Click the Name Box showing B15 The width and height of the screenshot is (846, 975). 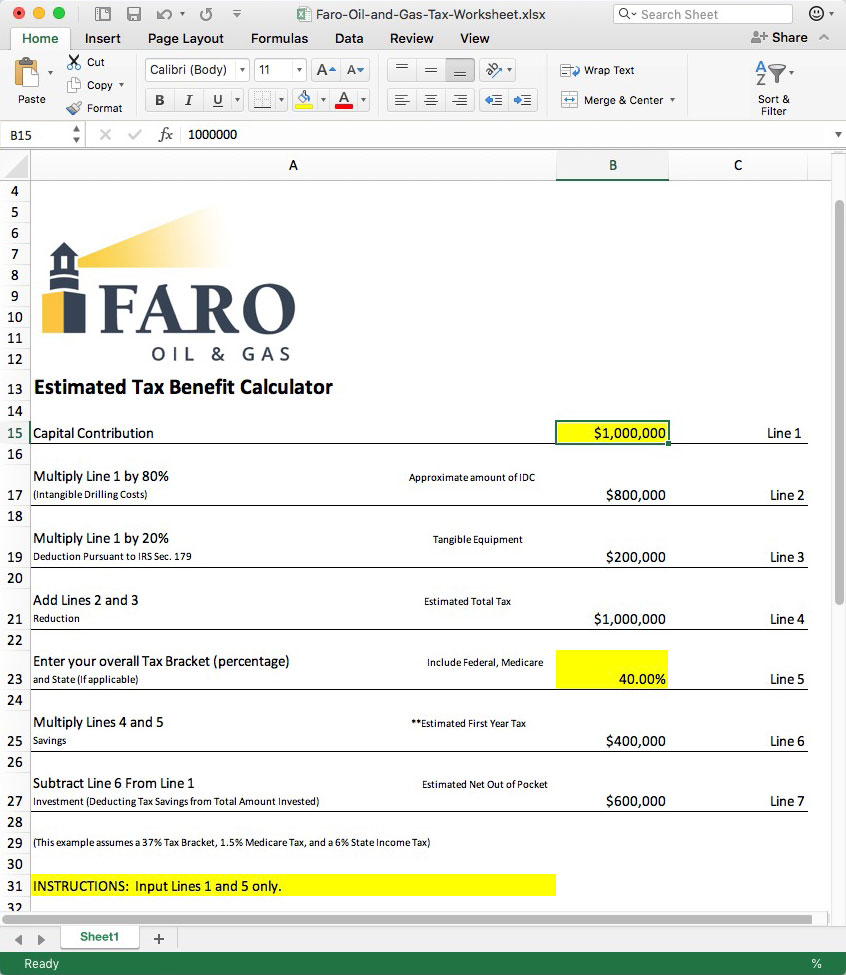41,135
